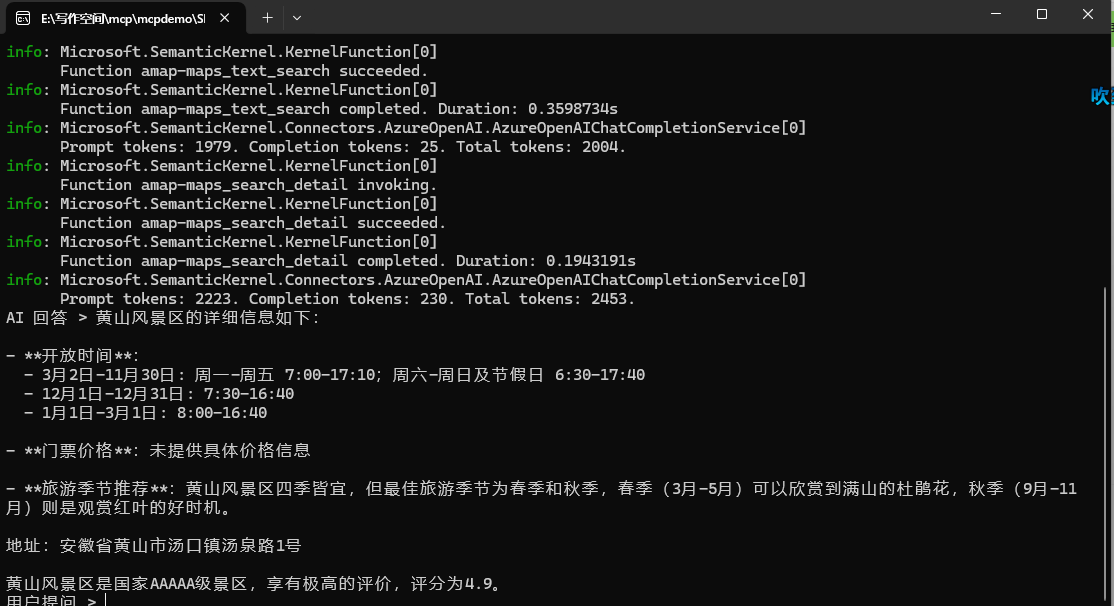Close the terminal window

(1088, 14)
